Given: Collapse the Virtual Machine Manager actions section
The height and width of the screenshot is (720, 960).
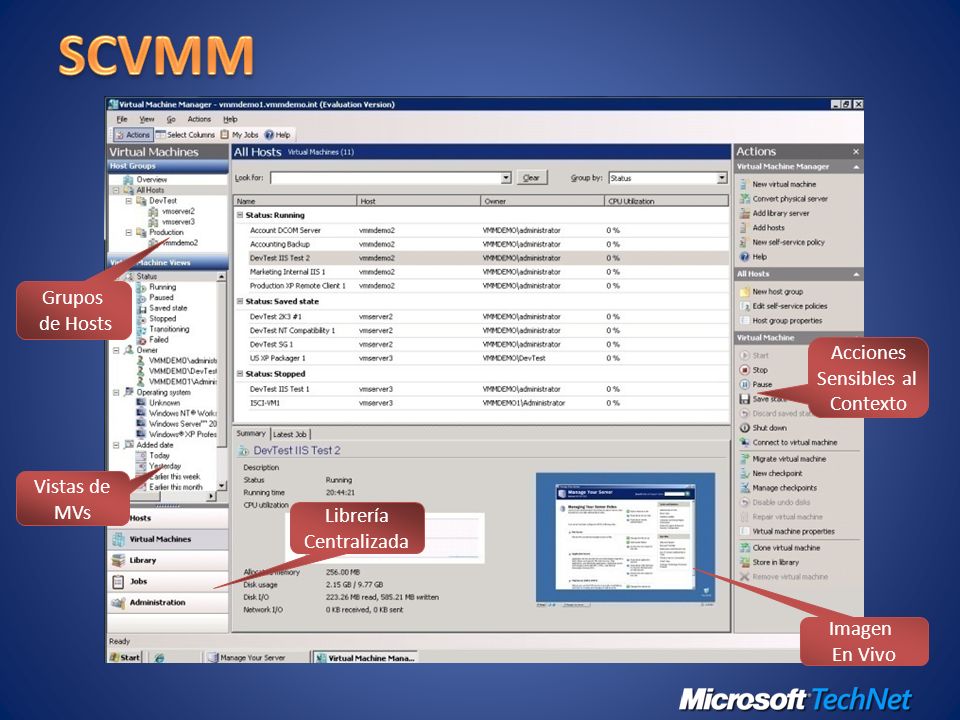Looking at the screenshot, I should (856, 167).
